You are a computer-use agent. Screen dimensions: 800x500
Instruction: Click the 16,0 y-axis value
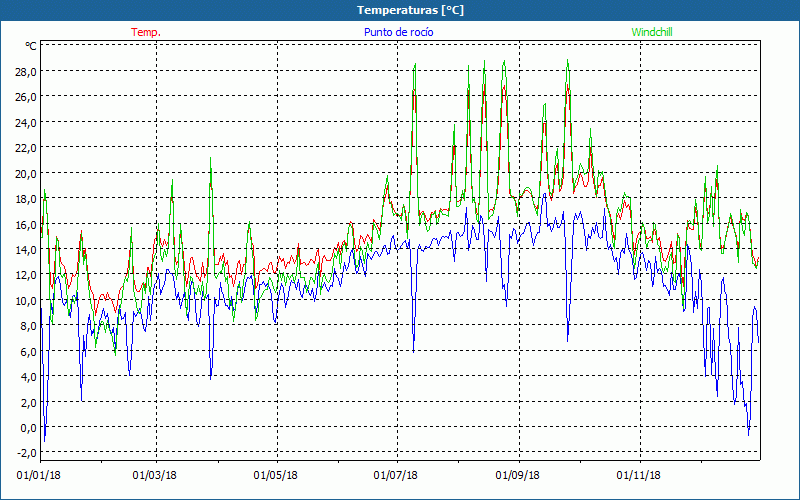click(x=26, y=224)
